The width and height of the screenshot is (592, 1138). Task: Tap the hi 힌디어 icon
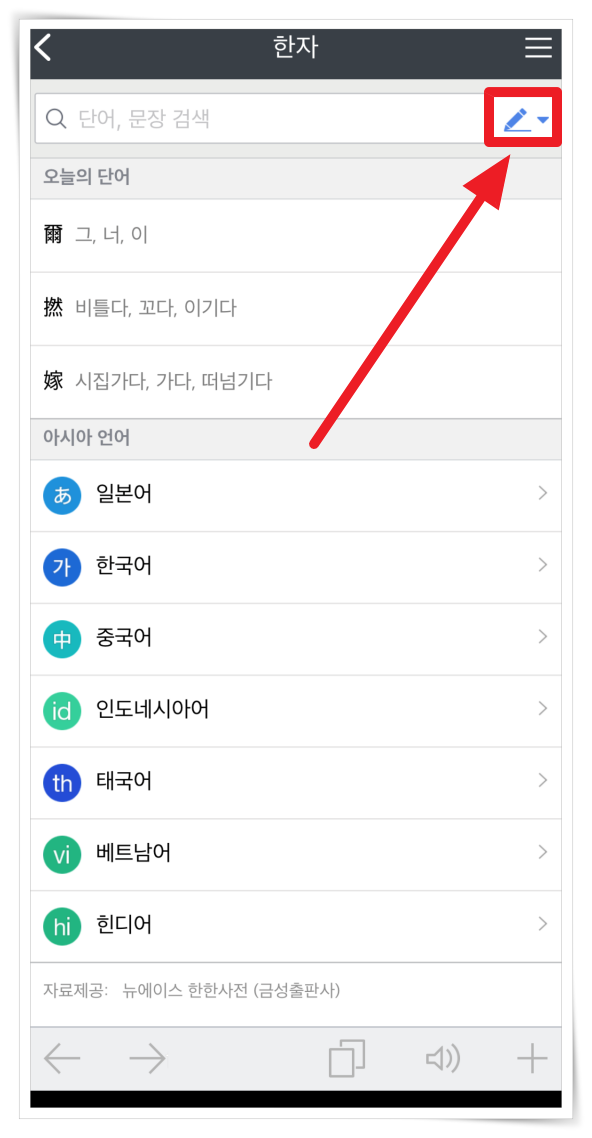62,925
